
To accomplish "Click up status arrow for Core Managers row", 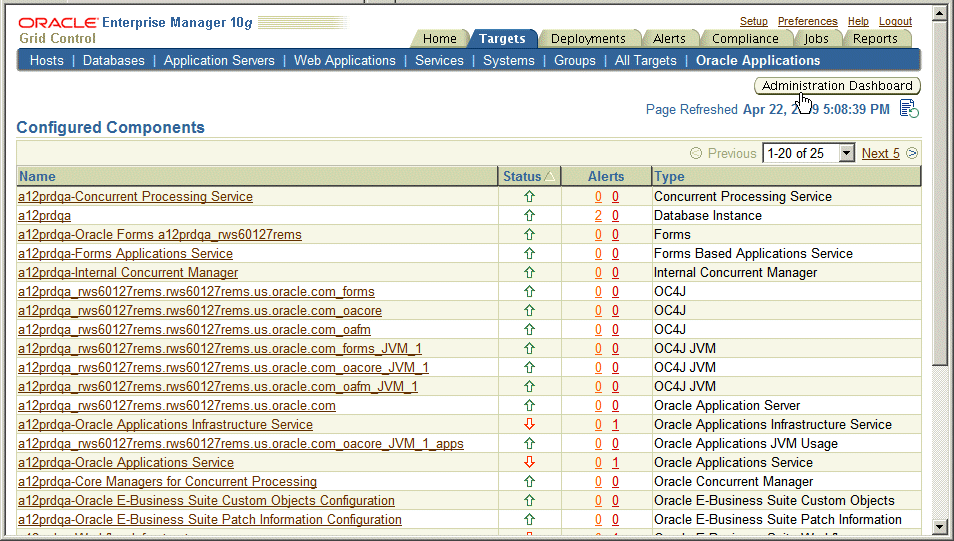I will point(529,481).
